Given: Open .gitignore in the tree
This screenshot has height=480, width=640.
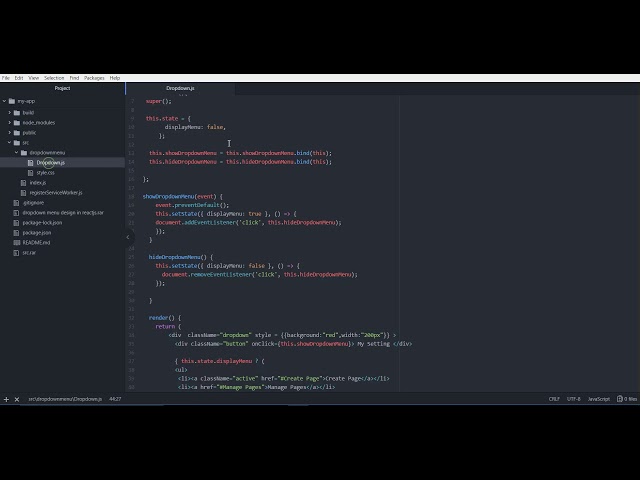Looking at the screenshot, I should tap(33, 203).
